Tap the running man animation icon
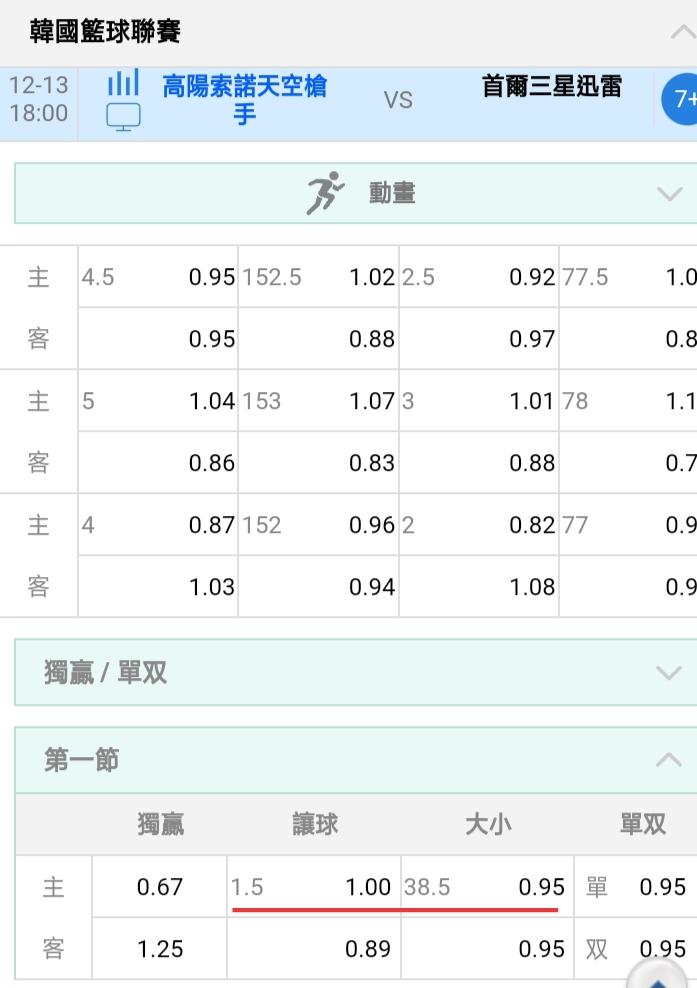The width and height of the screenshot is (697, 988). tap(325, 193)
